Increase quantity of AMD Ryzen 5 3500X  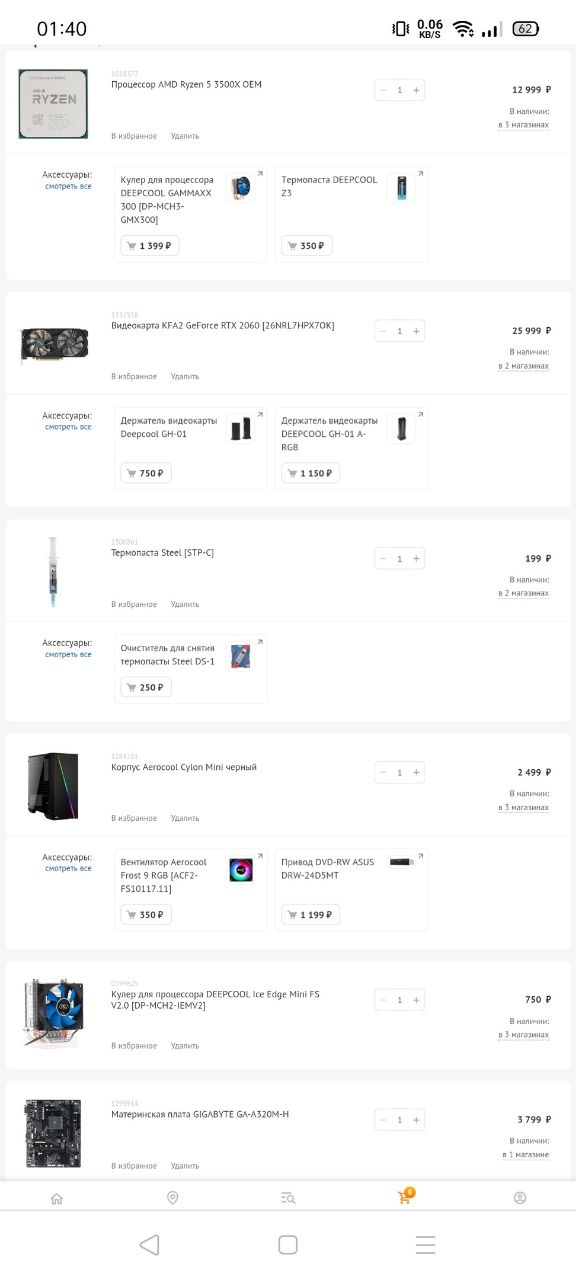pyautogui.click(x=417, y=90)
